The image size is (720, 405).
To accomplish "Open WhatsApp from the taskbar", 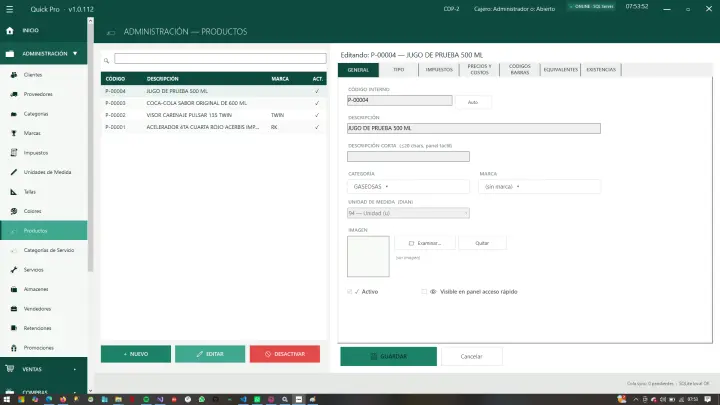I will [x=202, y=399].
